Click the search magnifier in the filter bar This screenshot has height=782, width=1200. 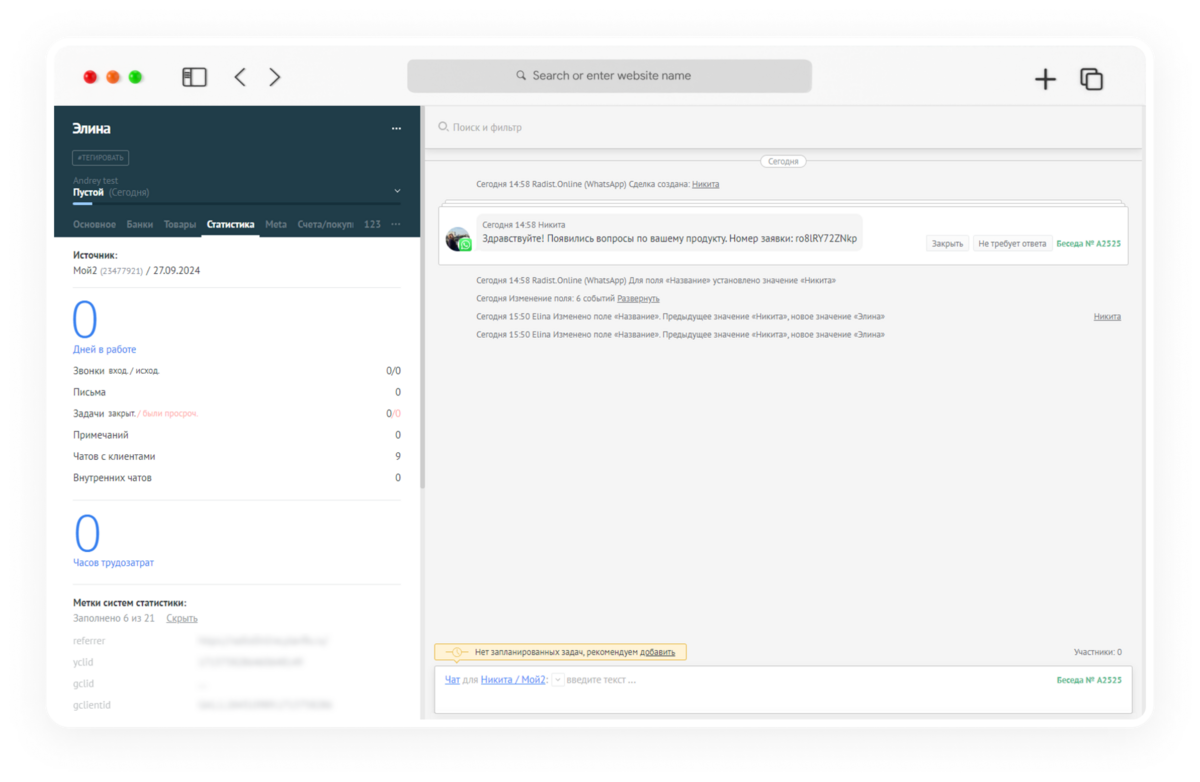[443, 127]
